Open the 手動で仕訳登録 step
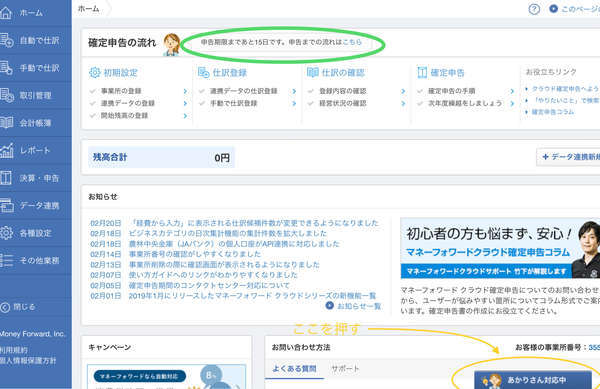This screenshot has width=600, height=389. (x=233, y=103)
